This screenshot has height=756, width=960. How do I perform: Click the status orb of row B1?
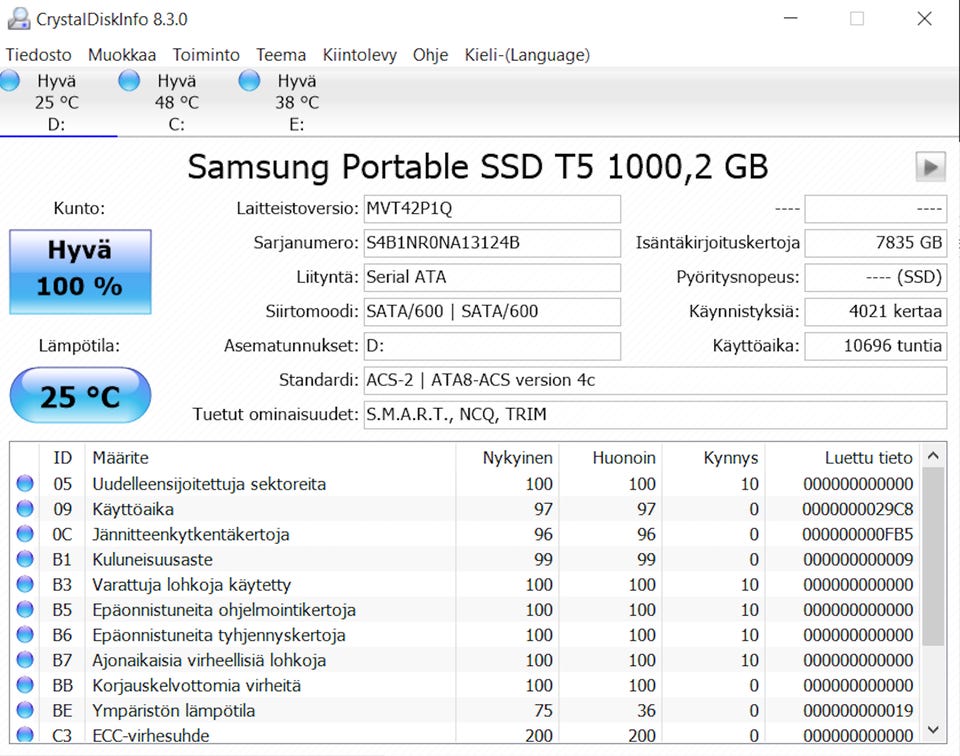point(25,559)
